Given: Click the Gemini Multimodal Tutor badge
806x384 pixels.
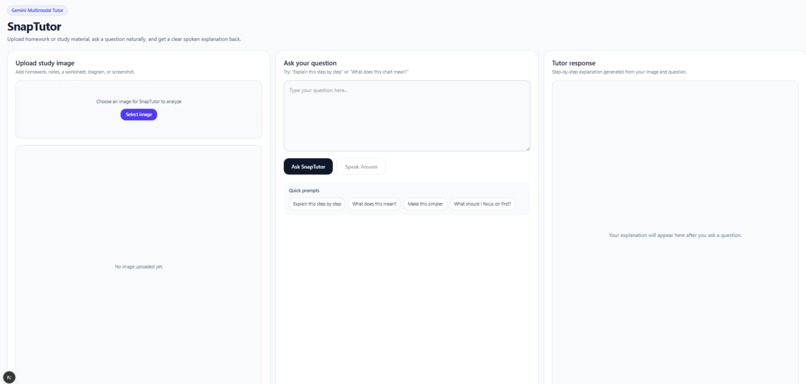Looking at the screenshot, I should click(x=37, y=10).
